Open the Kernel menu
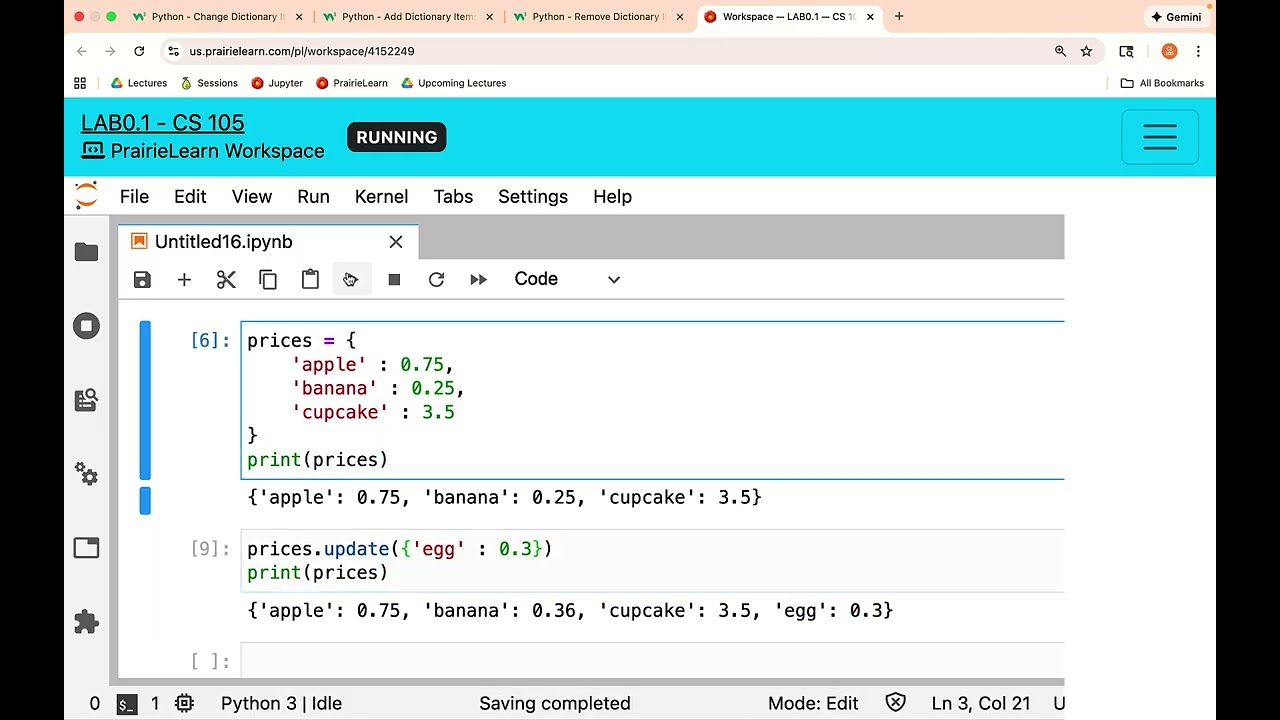1280x720 pixels. (x=381, y=196)
